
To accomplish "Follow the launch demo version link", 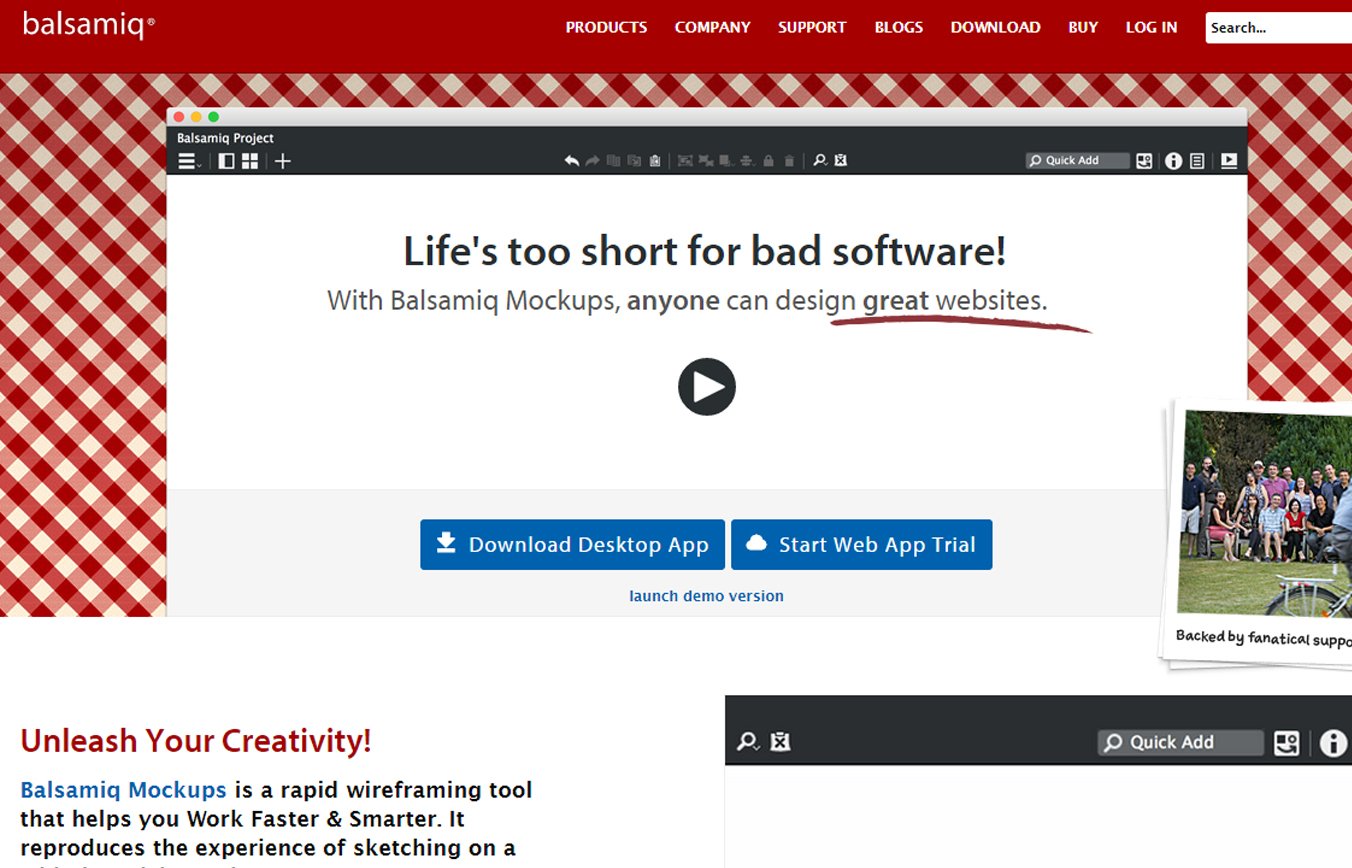I will pyautogui.click(x=706, y=596).
